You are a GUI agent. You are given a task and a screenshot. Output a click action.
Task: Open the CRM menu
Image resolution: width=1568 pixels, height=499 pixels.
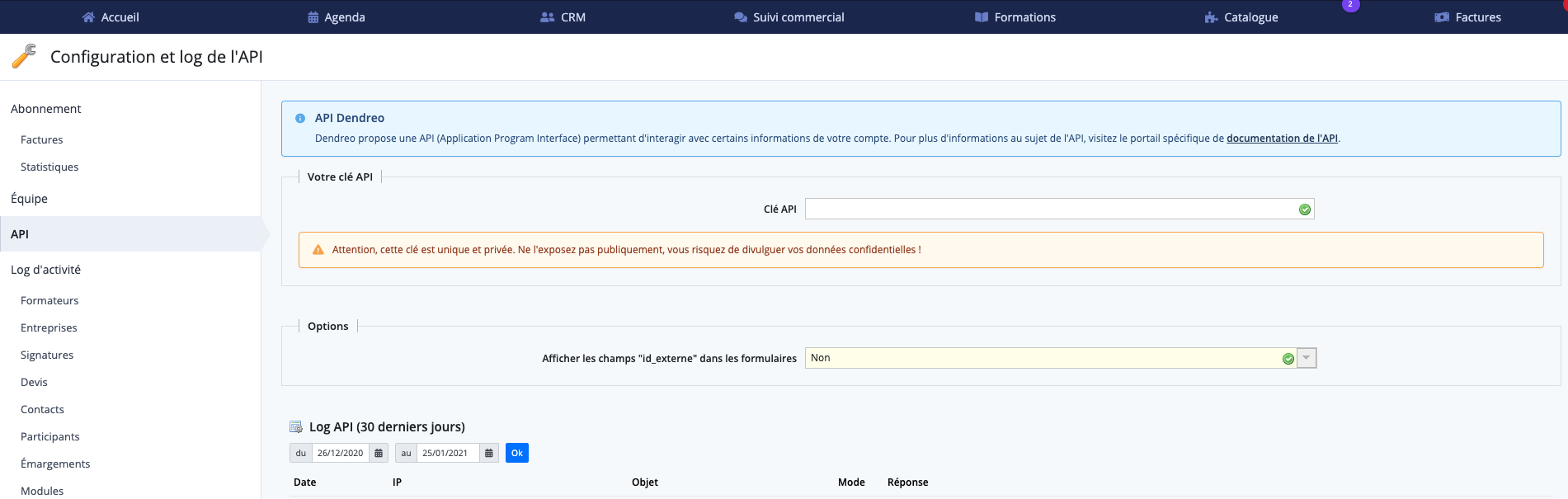point(563,17)
